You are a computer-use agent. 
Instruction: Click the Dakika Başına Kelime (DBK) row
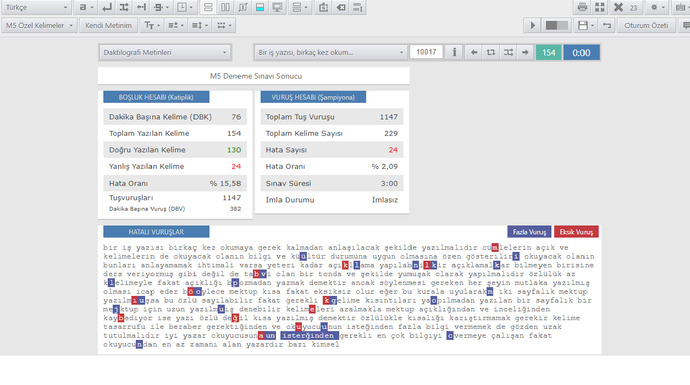tap(175, 117)
